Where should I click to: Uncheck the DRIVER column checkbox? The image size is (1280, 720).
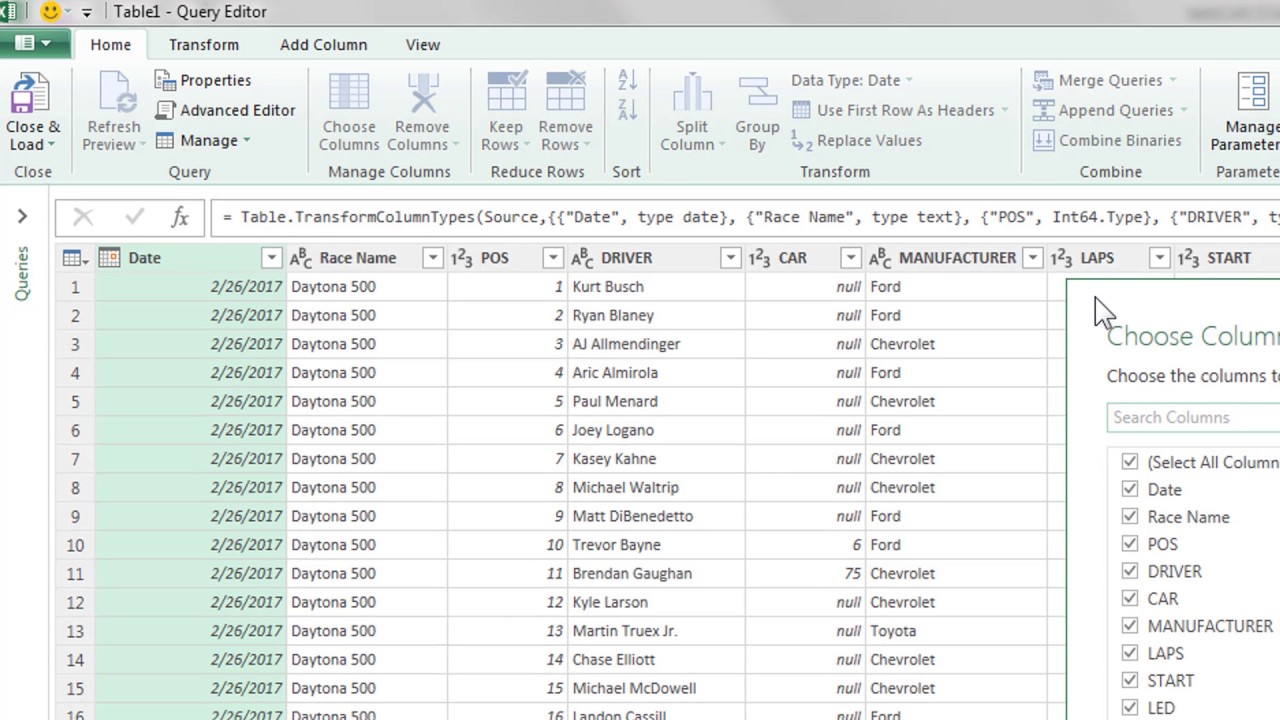[1130, 571]
